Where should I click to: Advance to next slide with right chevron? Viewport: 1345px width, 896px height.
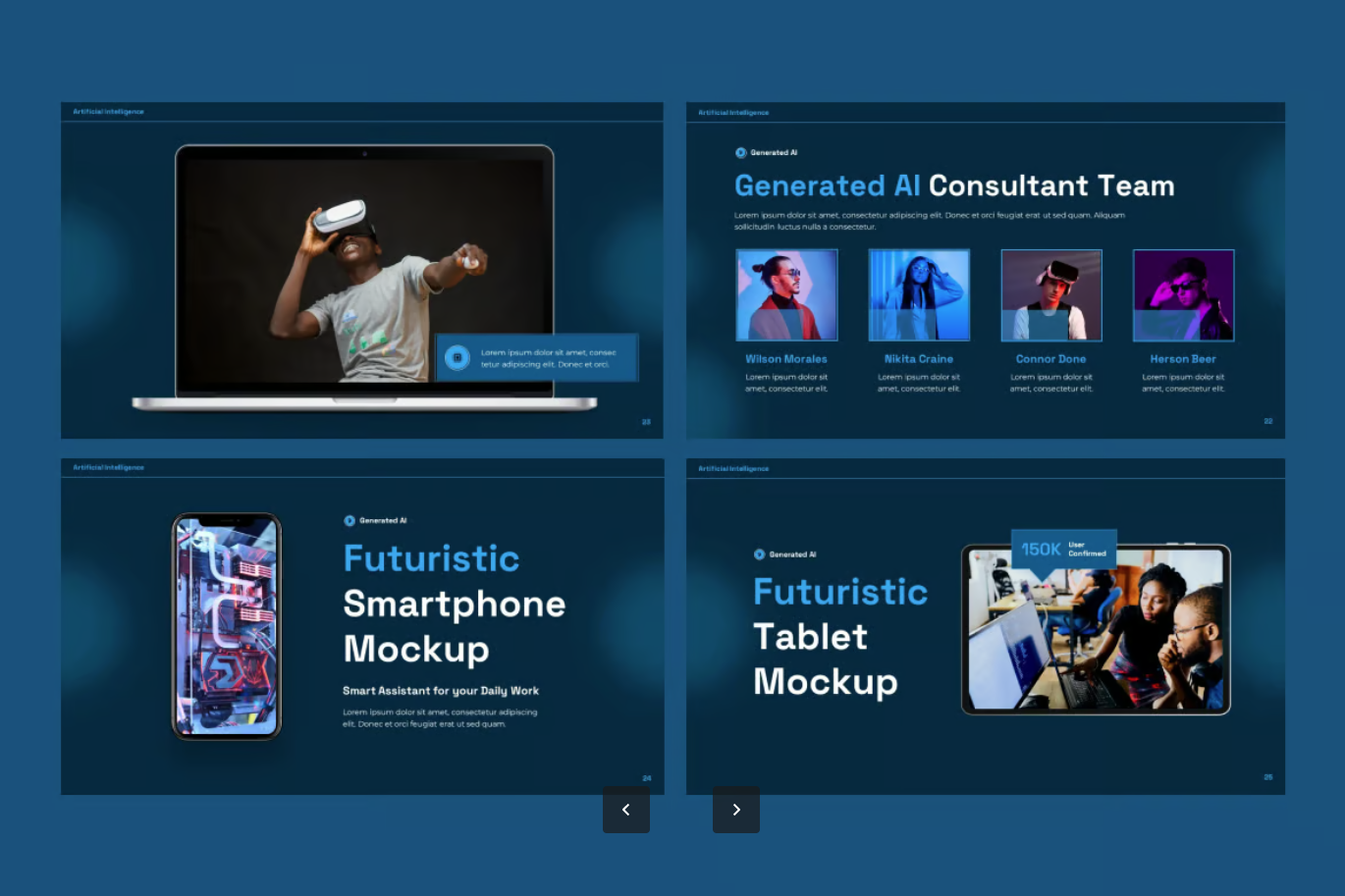pos(736,810)
